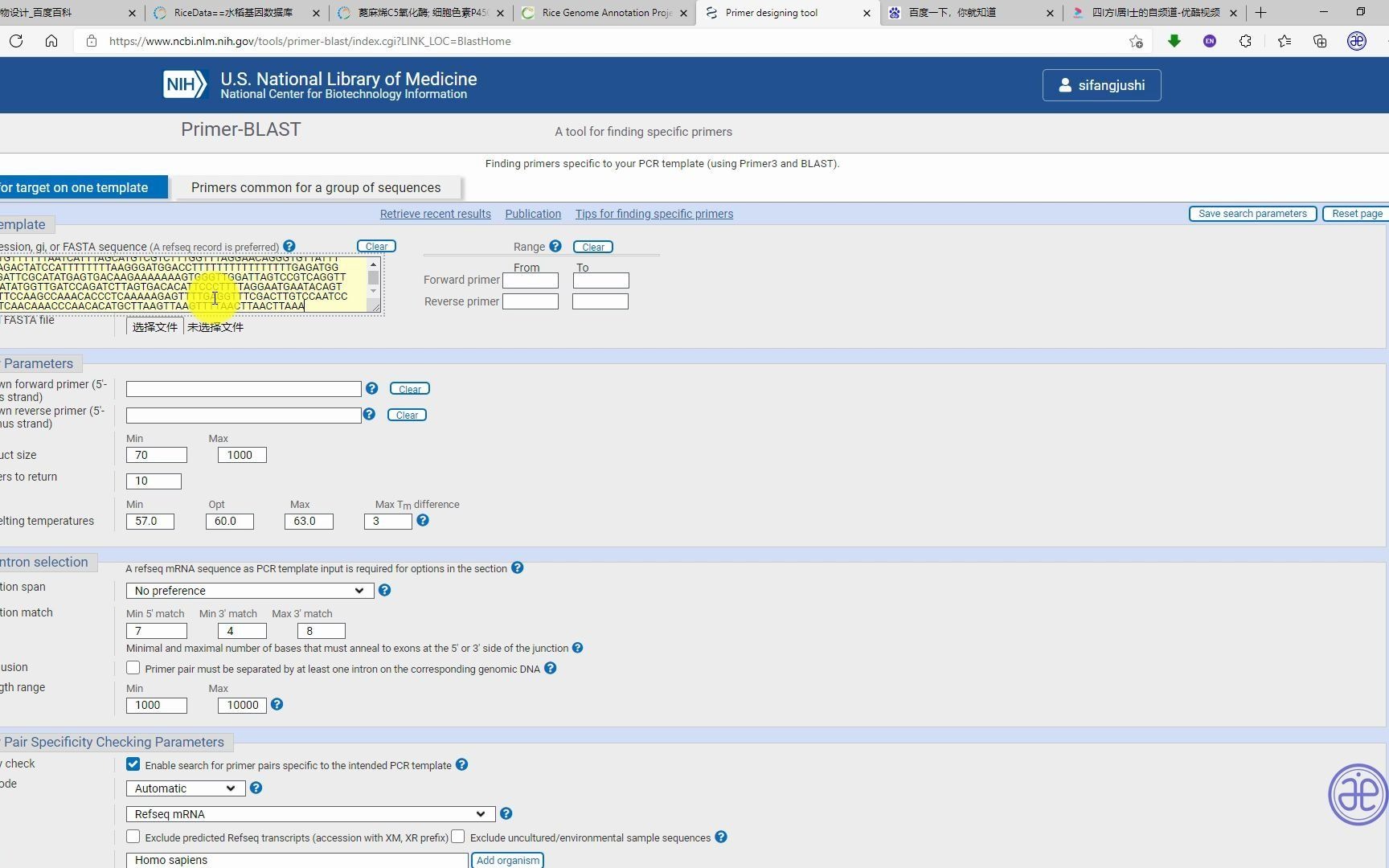Enable Exclude predicted Refseq transcripts checkbox

pos(133,837)
